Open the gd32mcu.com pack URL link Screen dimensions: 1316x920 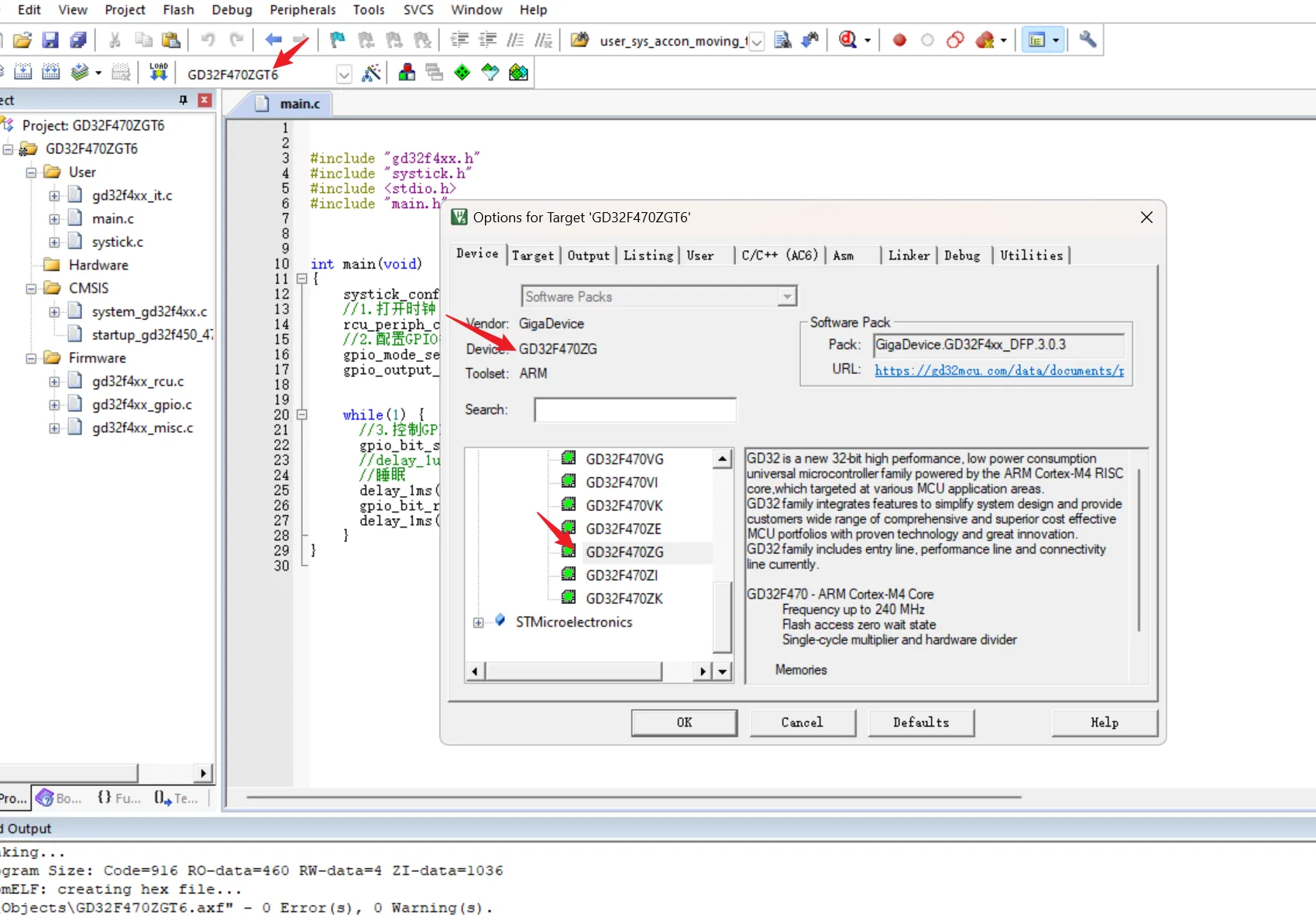[998, 371]
